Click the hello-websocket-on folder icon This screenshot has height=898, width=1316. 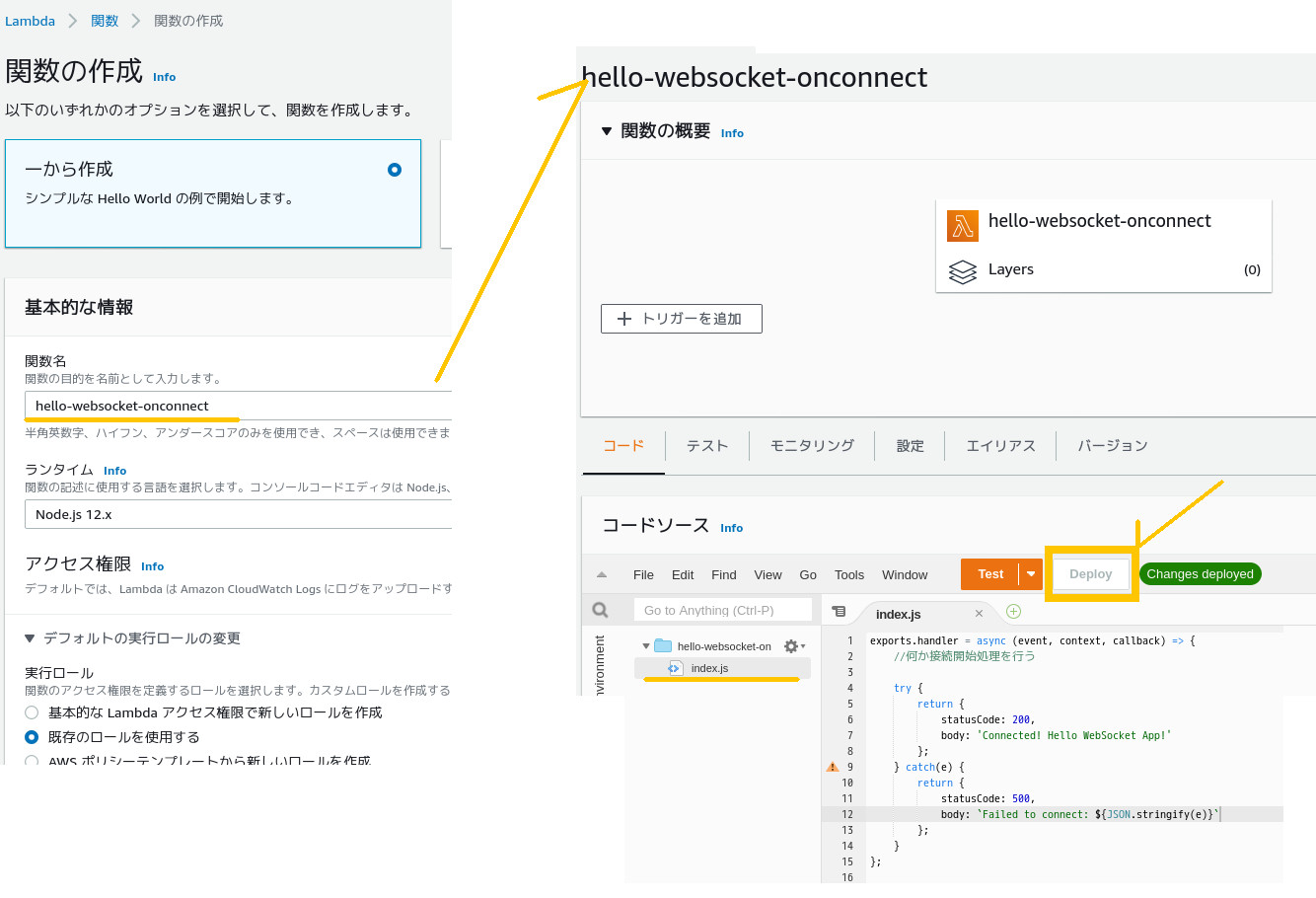tap(663, 645)
